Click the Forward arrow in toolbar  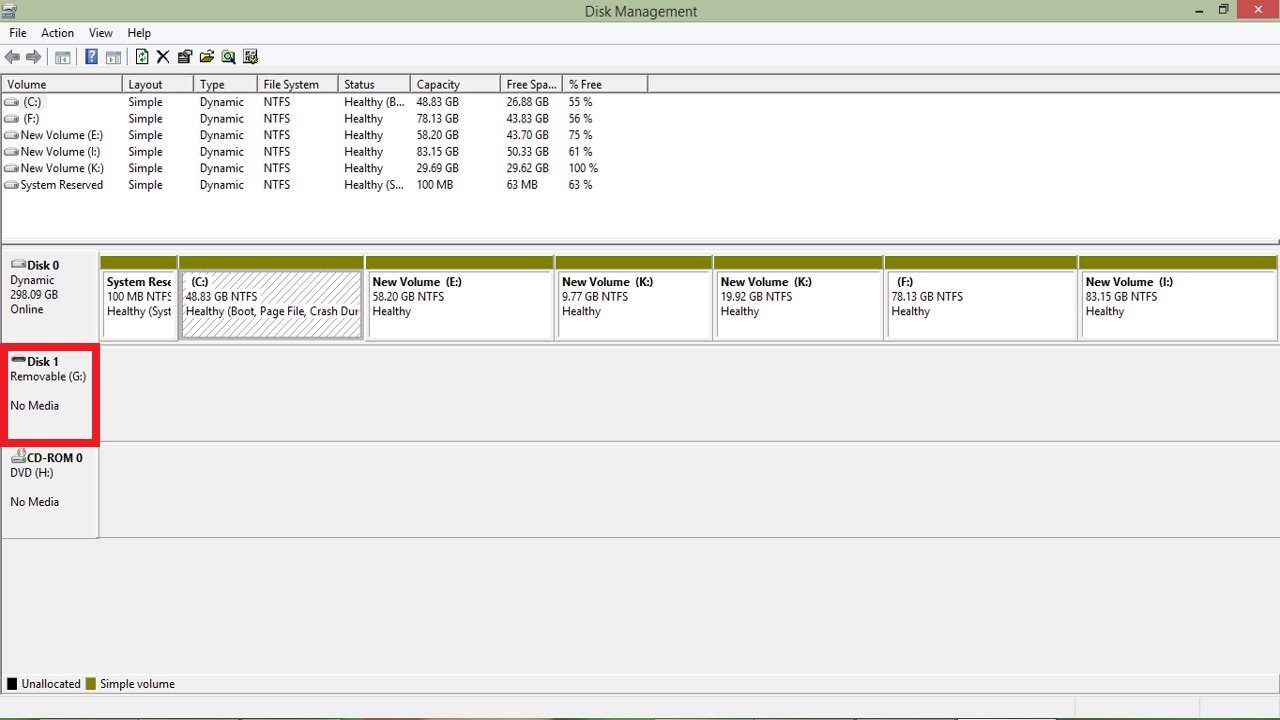point(34,57)
